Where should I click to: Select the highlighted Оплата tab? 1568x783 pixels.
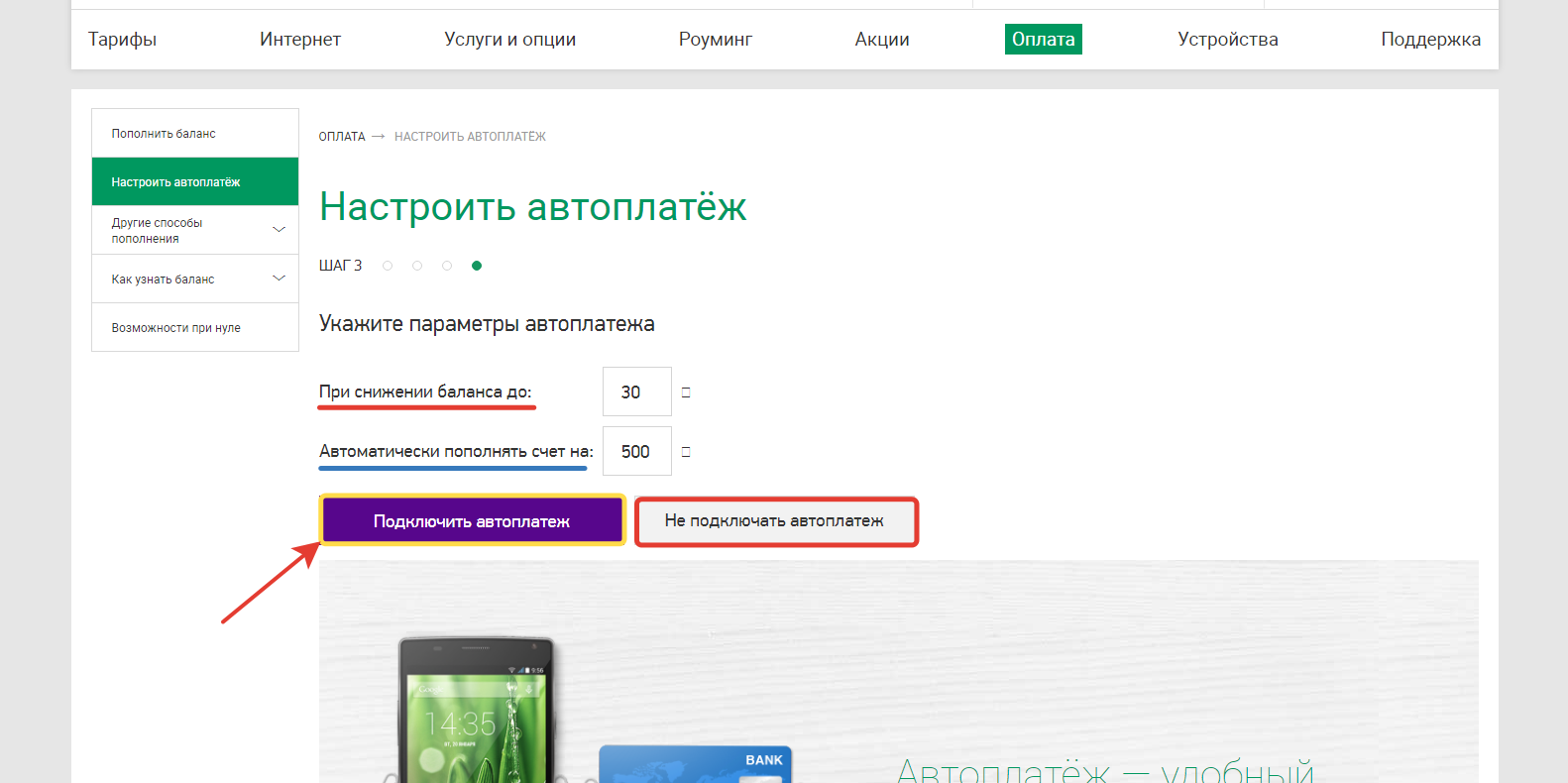point(1044,40)
